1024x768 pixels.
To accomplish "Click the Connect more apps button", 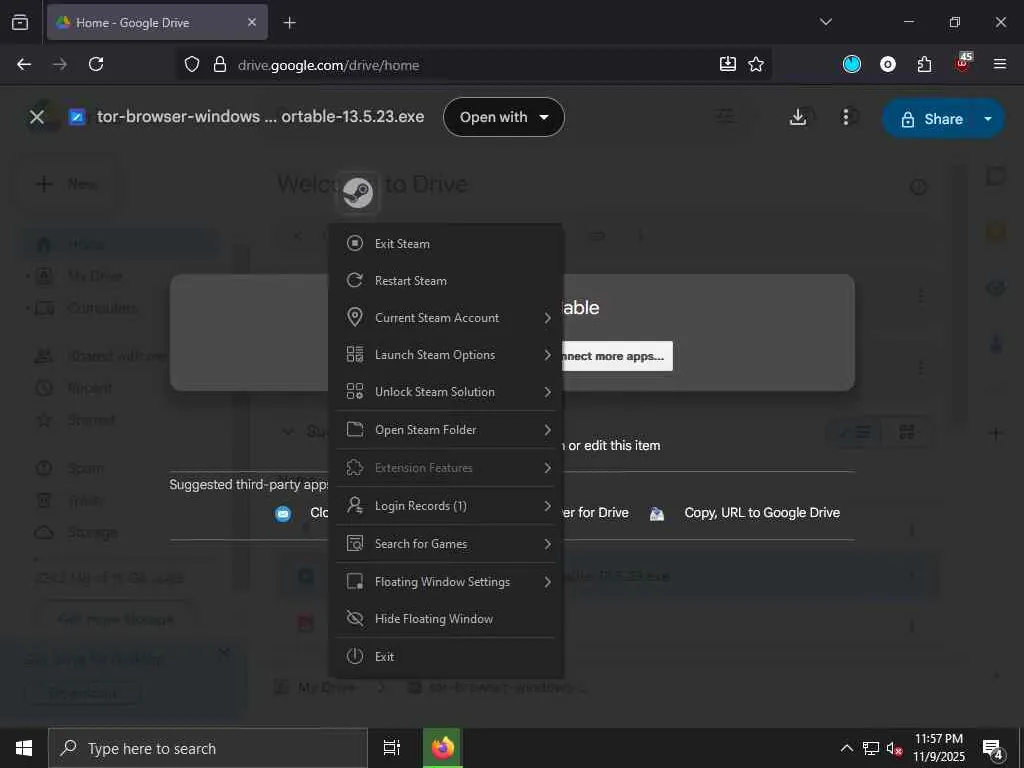I will click(x=616, y=356).
